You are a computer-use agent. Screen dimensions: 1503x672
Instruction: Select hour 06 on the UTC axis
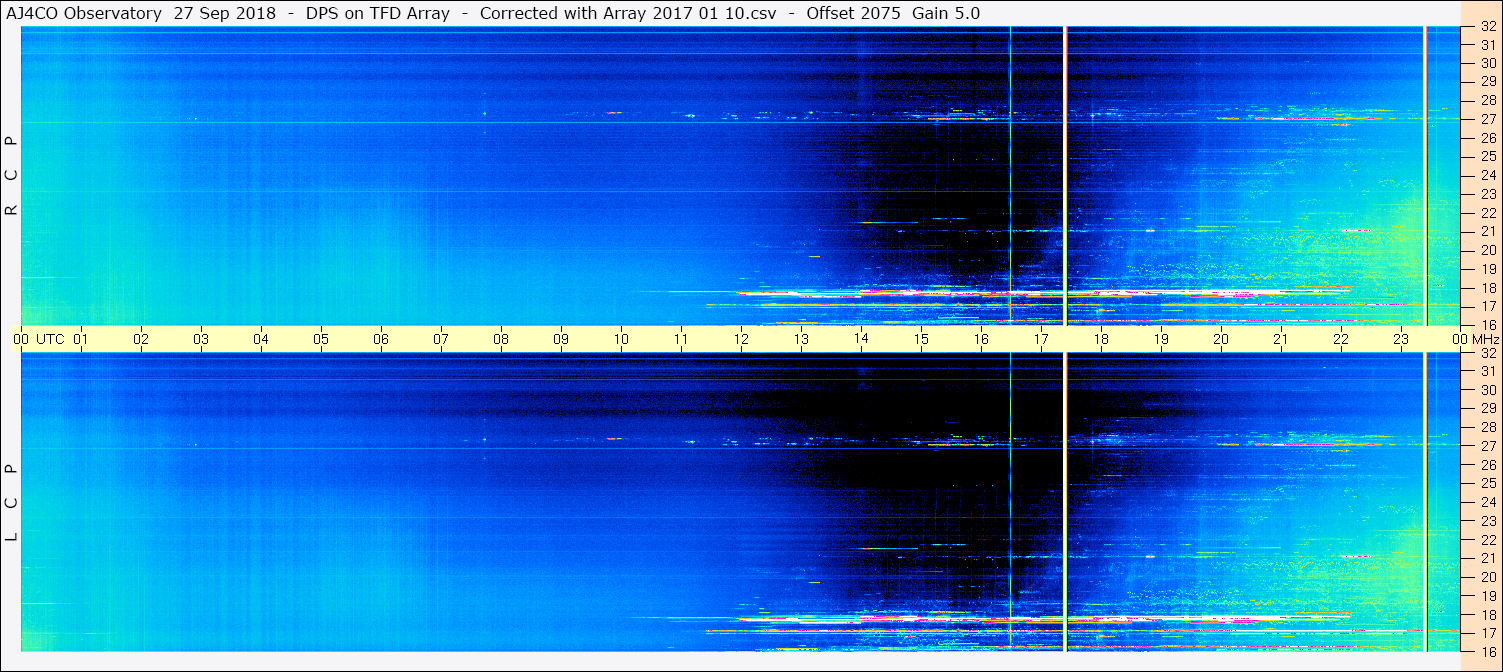click(x=380, y=339)
